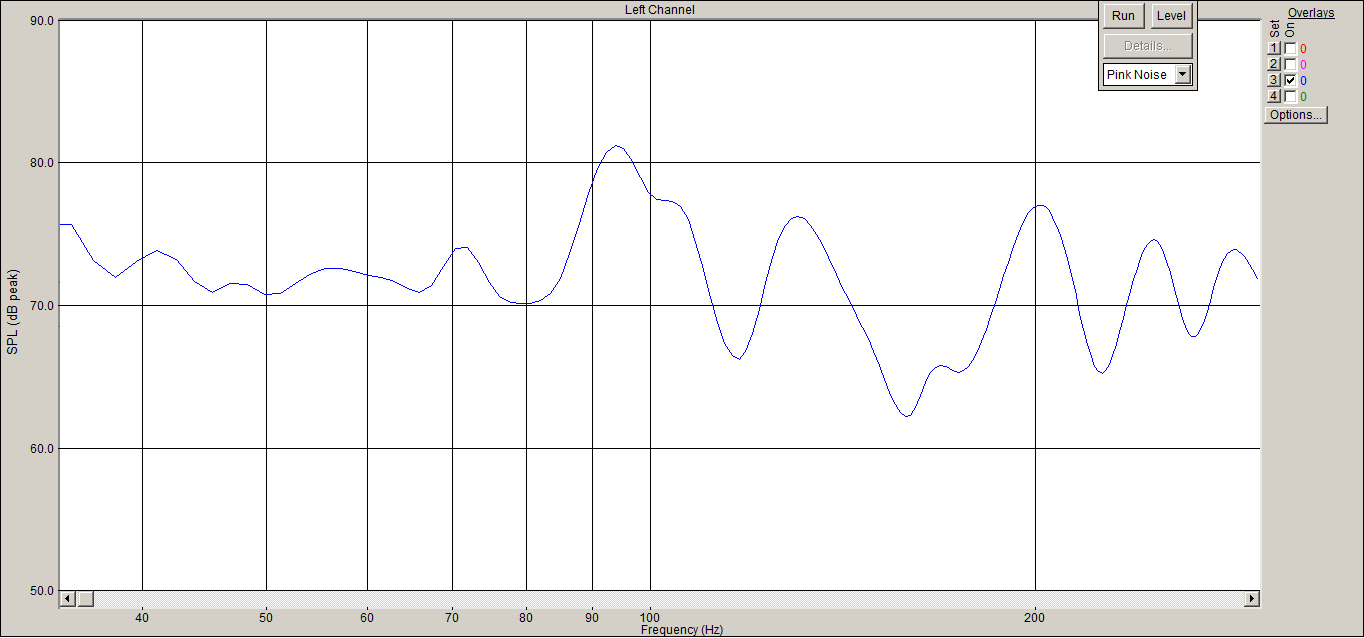Screen dimensions: 1364x638
Task: Click the SPL (dB peak) axis label
Action: 13,311
